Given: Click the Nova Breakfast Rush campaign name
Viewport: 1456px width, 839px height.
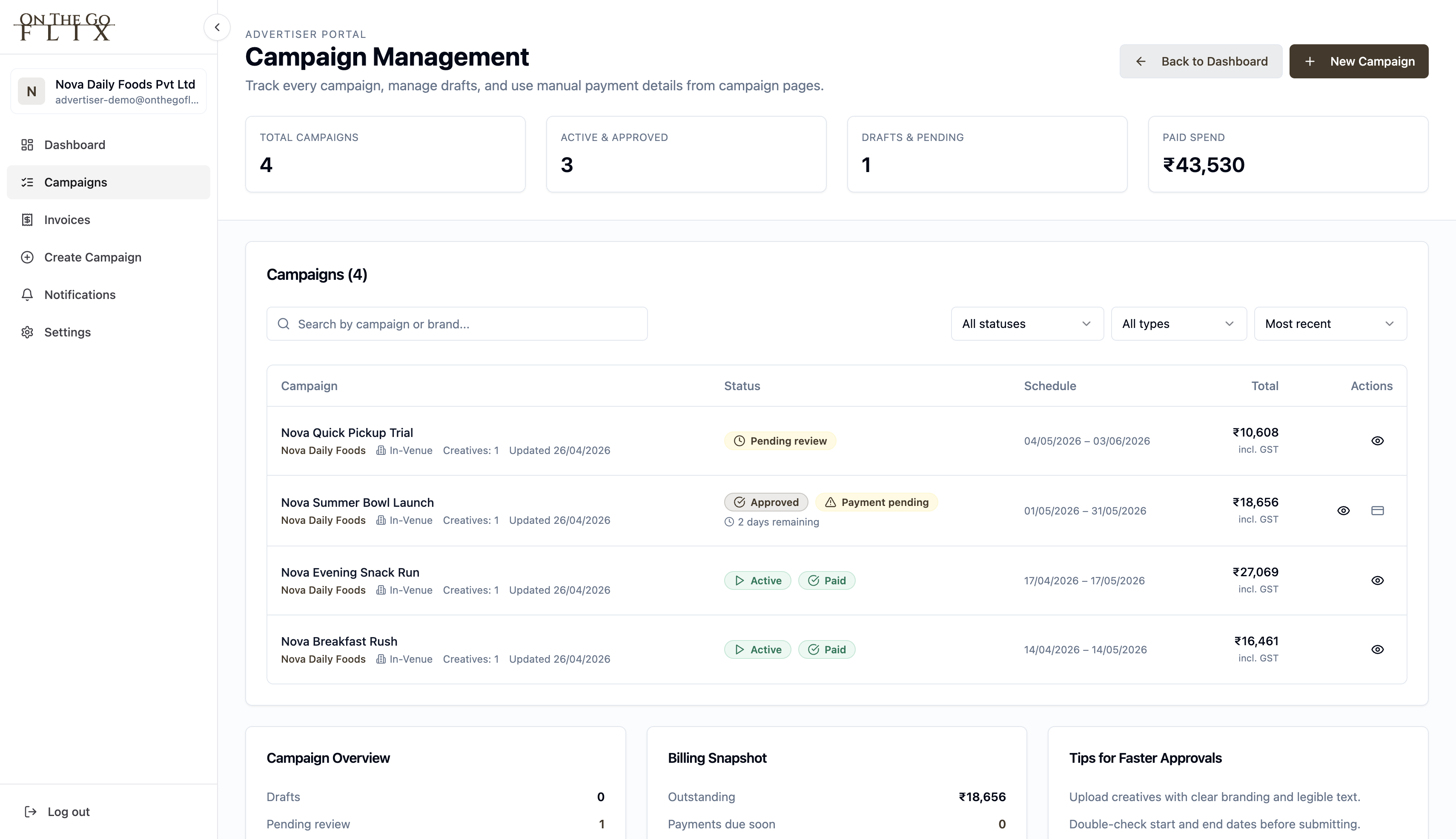Looking at the screenshot, I should pyautogui.click(x=339, y=641).
